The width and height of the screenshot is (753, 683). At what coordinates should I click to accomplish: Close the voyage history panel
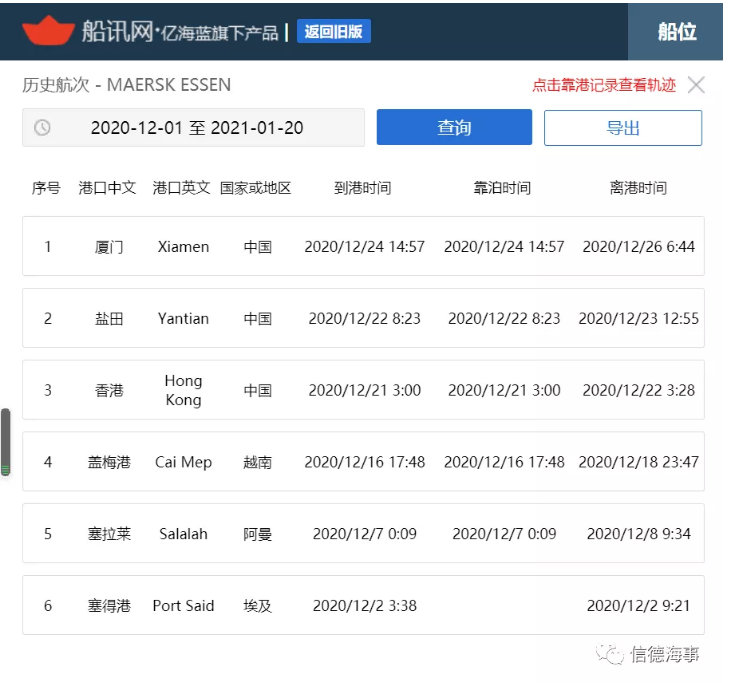[696, 85]
